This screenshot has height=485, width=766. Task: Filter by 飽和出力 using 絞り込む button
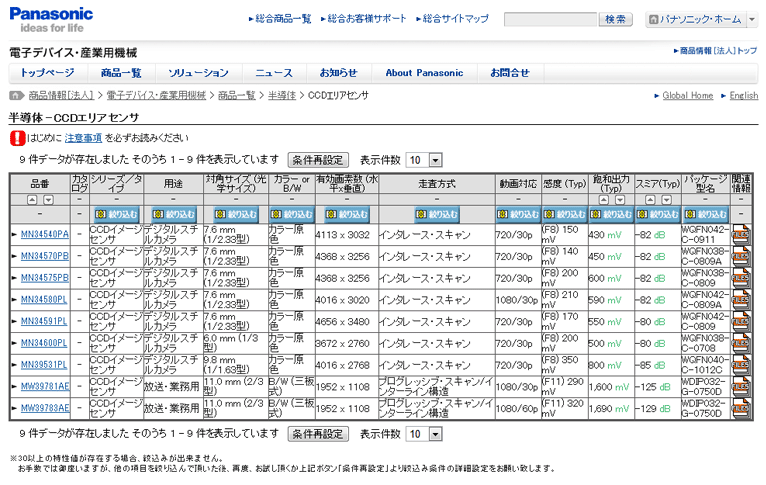(x=611, y=214)
